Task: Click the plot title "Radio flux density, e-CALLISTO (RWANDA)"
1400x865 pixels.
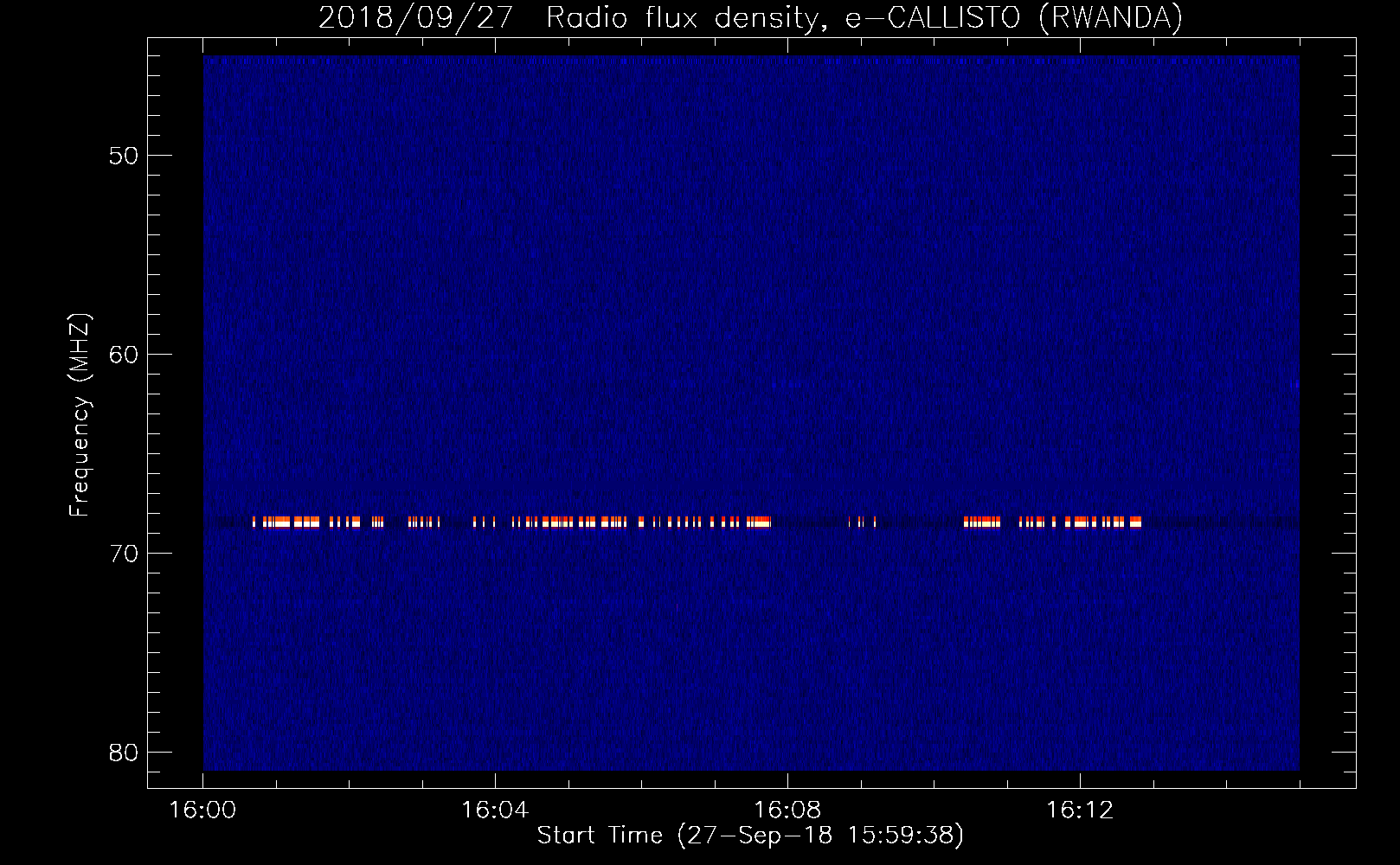Action: (864, 18)
